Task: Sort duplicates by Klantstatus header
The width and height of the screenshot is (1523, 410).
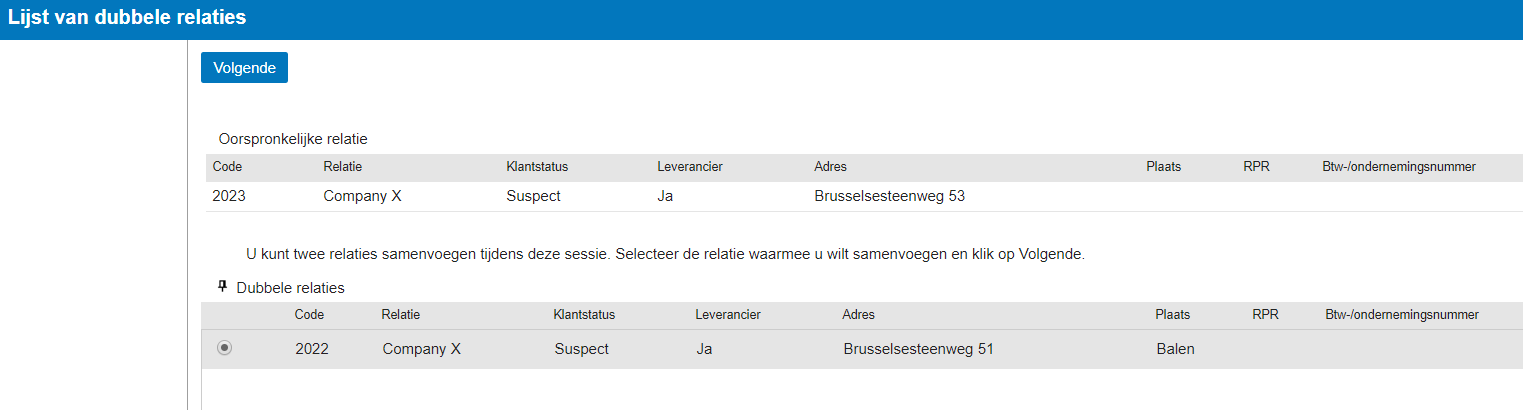Action: click(584, 315)
